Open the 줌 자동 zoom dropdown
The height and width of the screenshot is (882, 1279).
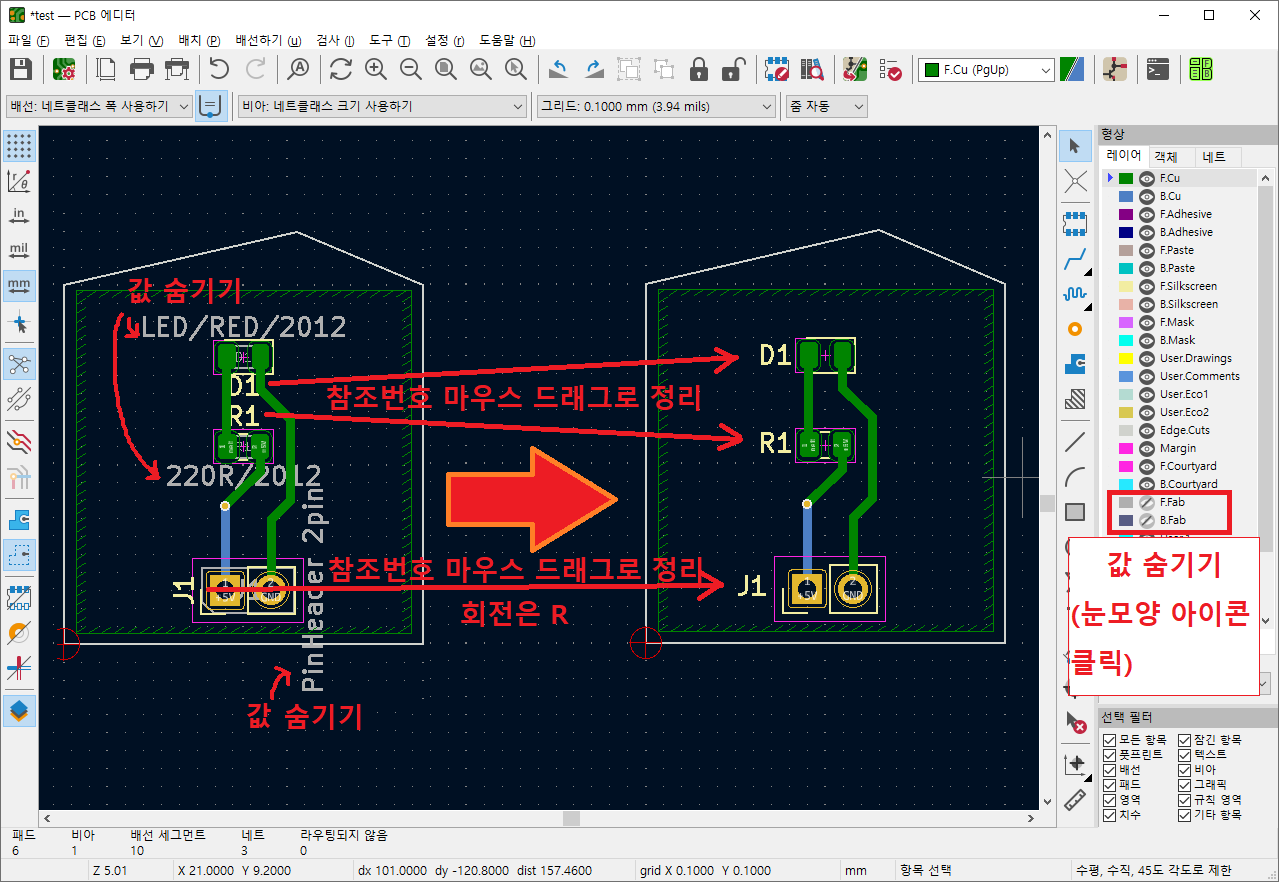pyautogui.click(x=826, y=106)
